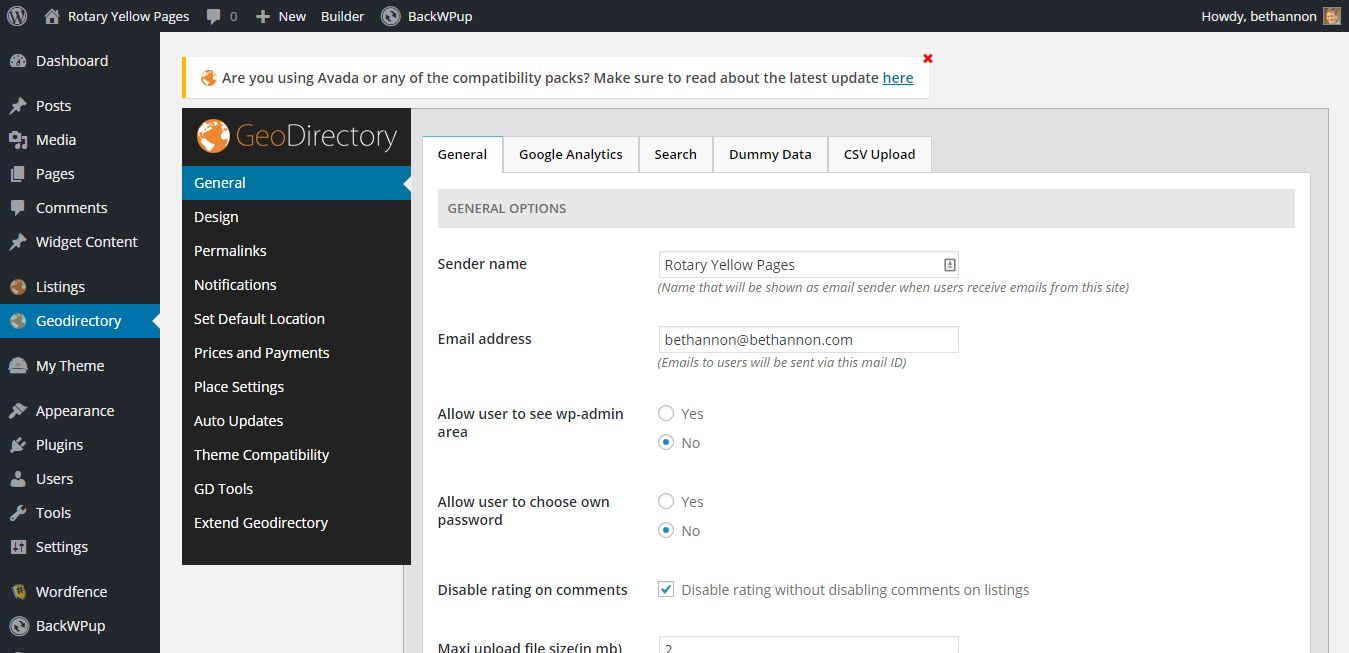Viewport: 1349px width, 653px height.
Task: Switch to the Google Analytics tab
Action: point(570,155)
